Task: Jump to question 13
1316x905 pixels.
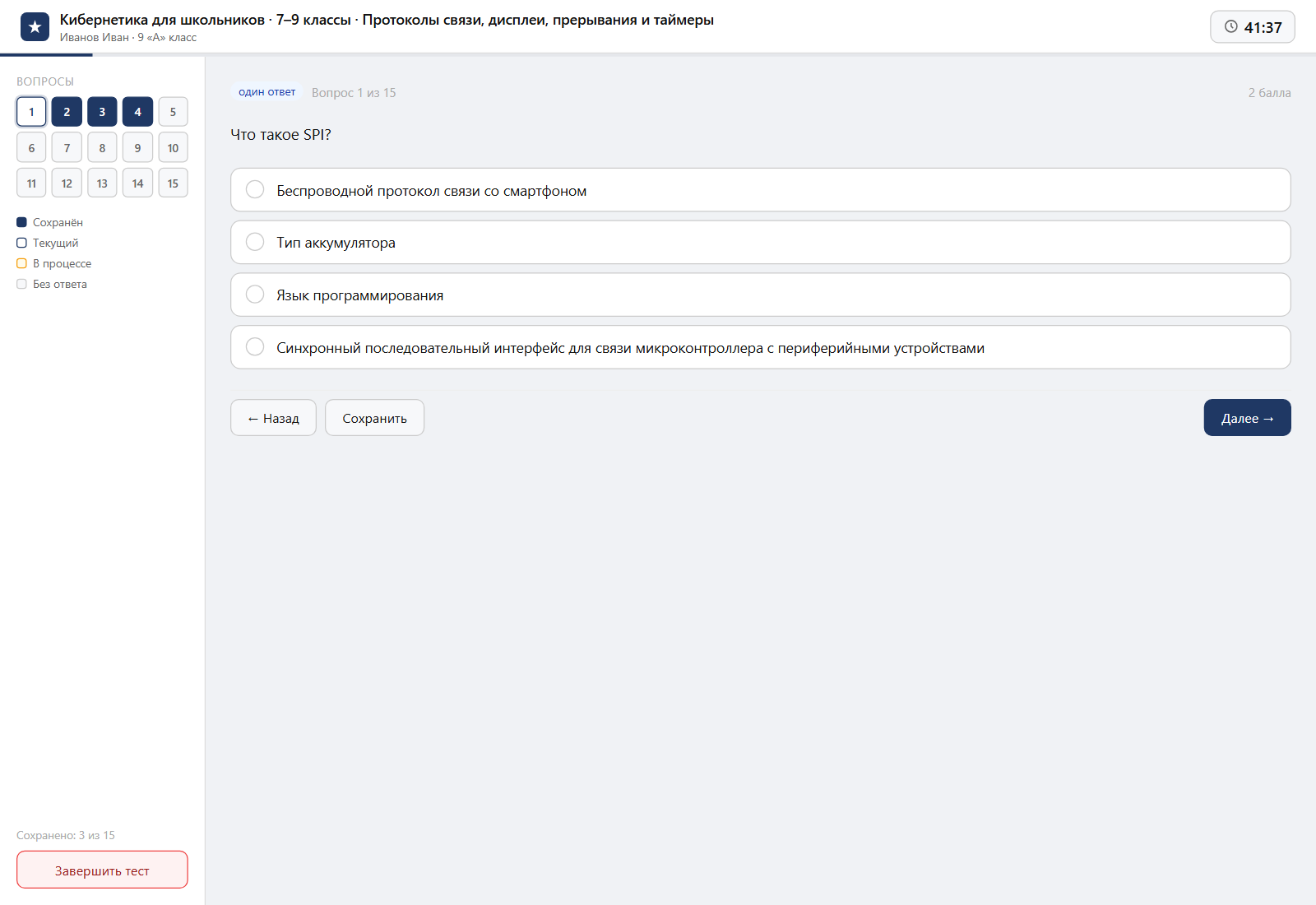Action: pos(102,183)
